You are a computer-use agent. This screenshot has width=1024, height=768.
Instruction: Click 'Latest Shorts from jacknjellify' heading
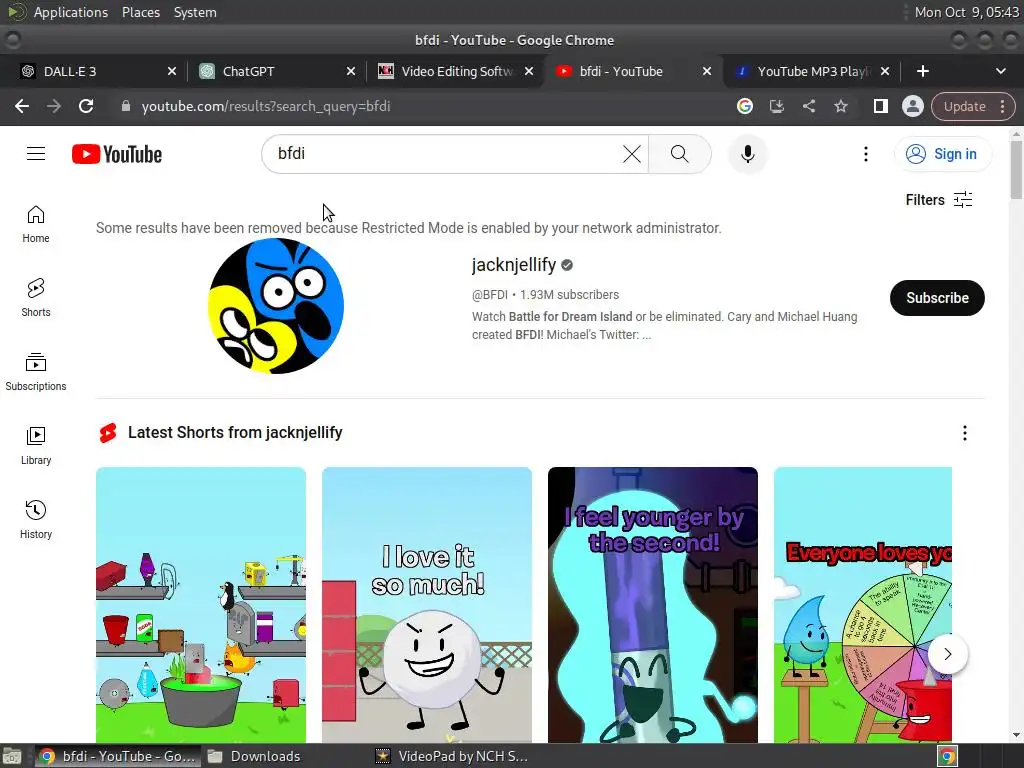[235, 432]
